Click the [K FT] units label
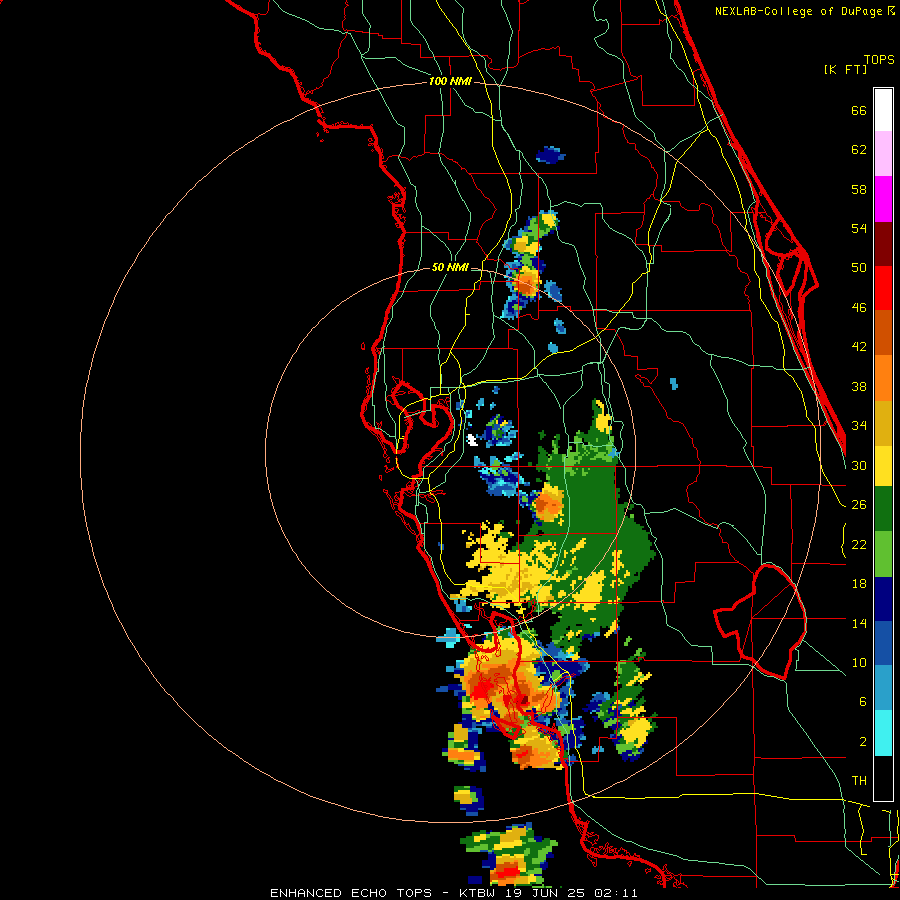The image size is (900, 900). (845, 69)
